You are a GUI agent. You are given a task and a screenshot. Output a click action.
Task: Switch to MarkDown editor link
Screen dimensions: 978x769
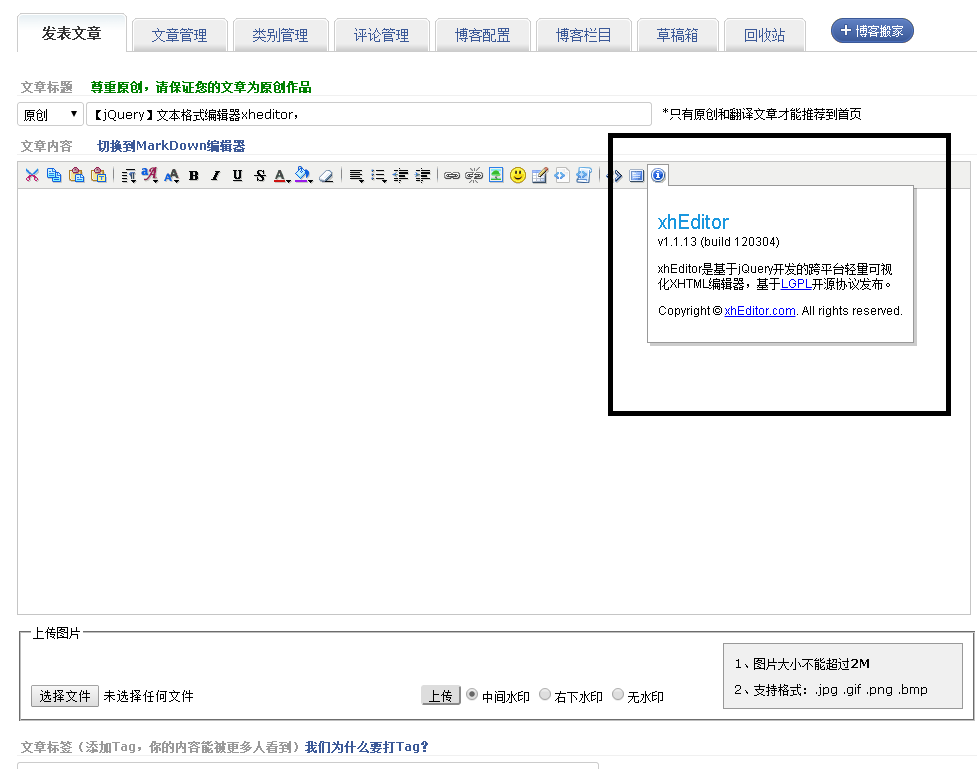tap(171, 146)
